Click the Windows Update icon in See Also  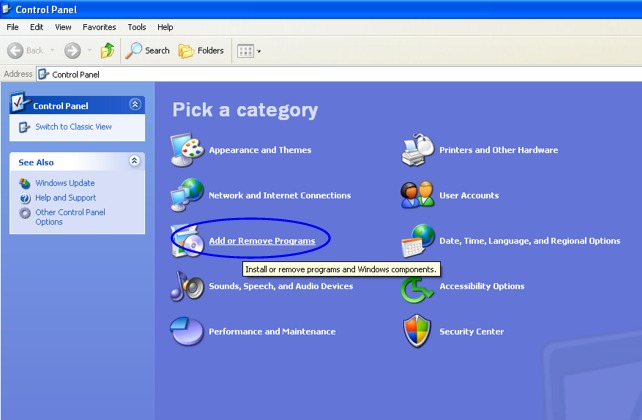click(25, 183)
